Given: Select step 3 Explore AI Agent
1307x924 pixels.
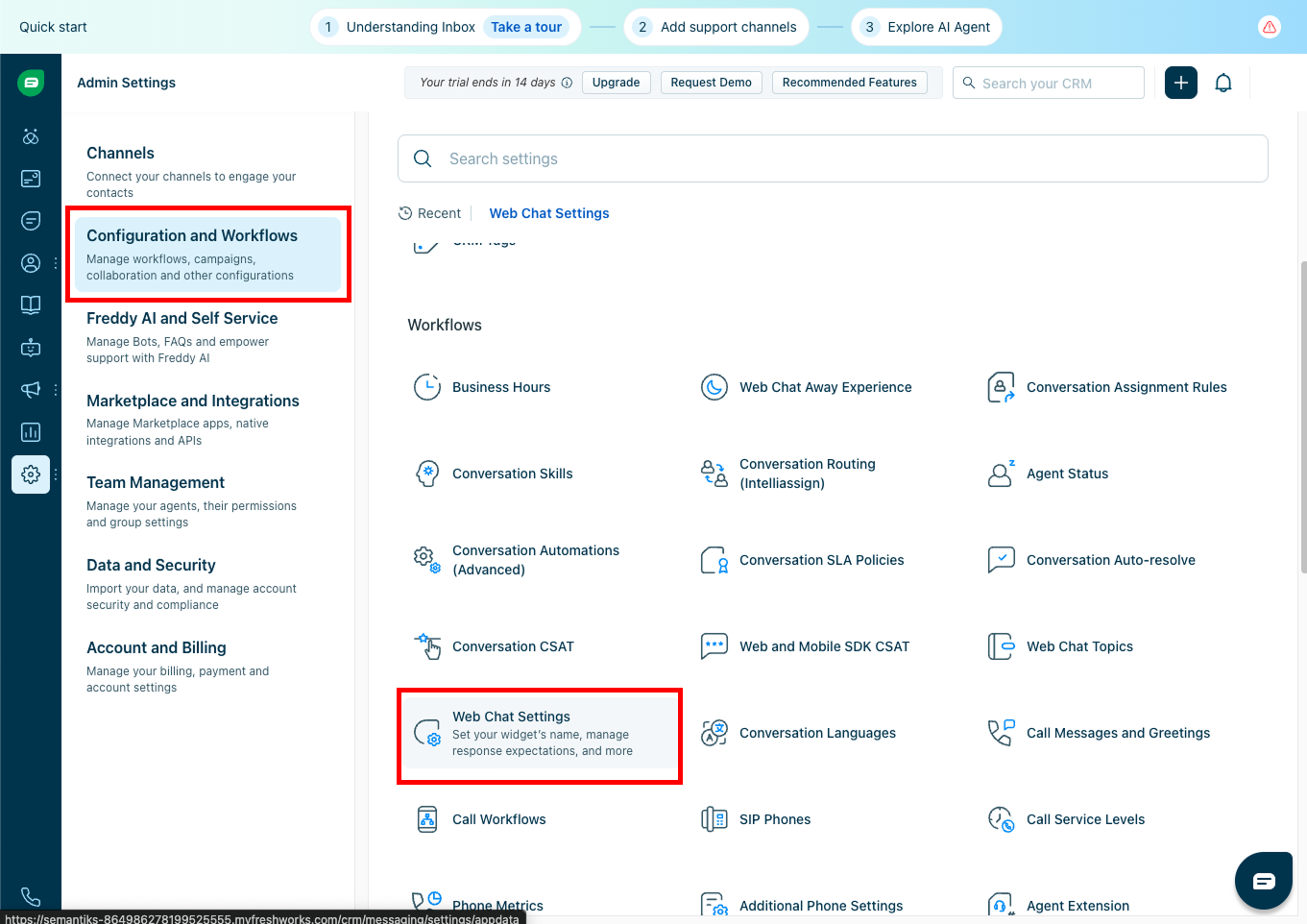Looking at the screenshot, I should coord(927,27).
